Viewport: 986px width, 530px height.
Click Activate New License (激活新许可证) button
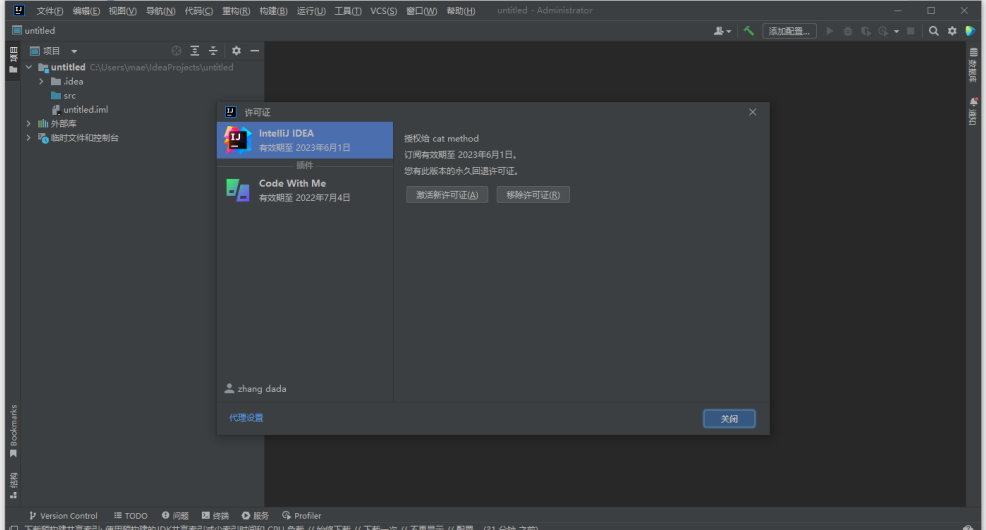coord(446,195)
